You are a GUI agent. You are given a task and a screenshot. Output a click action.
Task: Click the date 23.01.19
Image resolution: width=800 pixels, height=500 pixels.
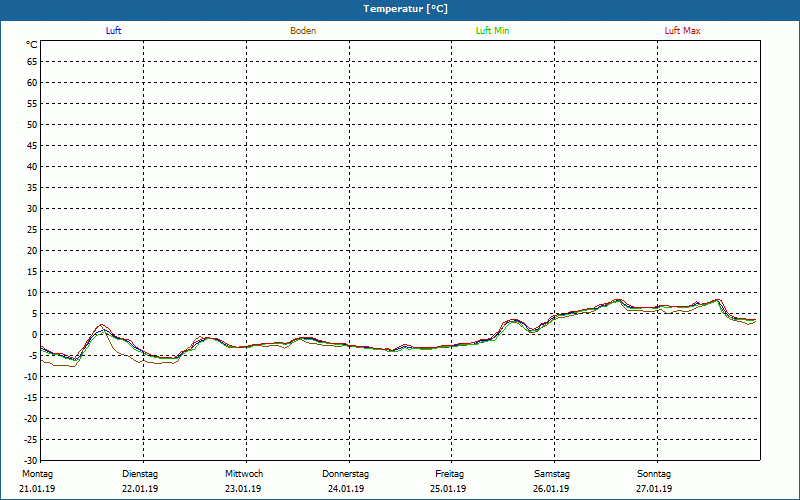(x=243, y=489)
